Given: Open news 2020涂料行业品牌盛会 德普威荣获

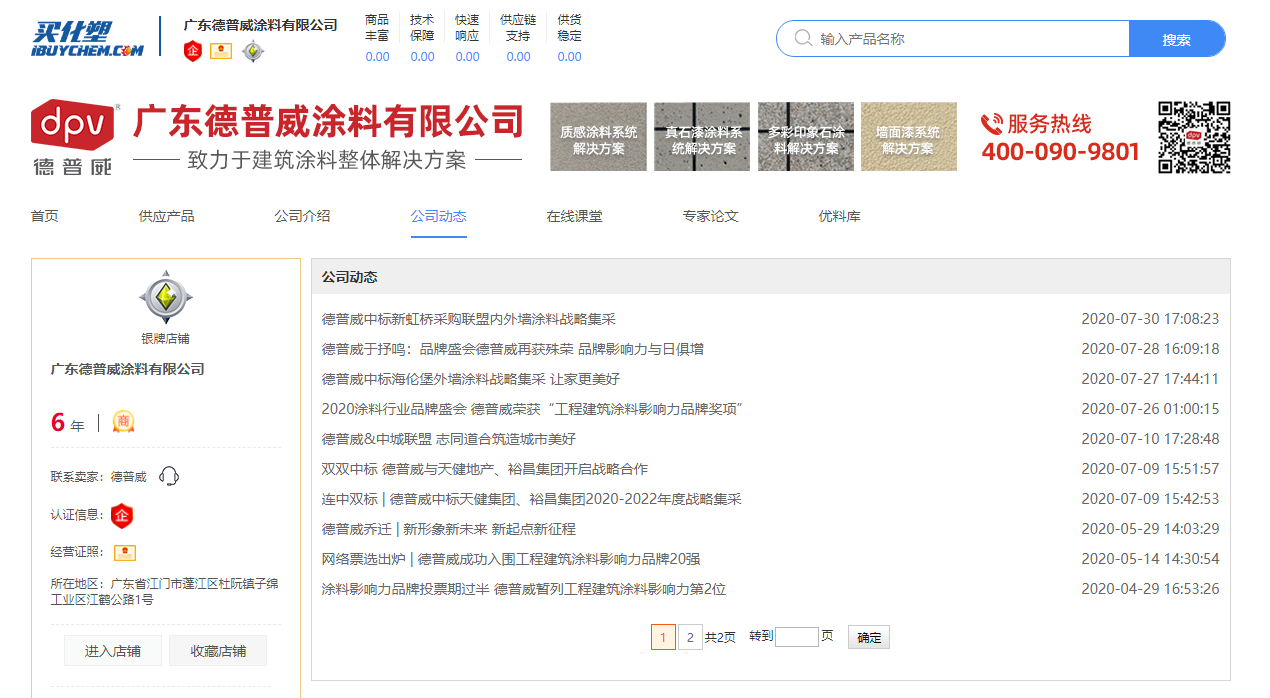Looking at the screenshot, I should coord(532,409).
